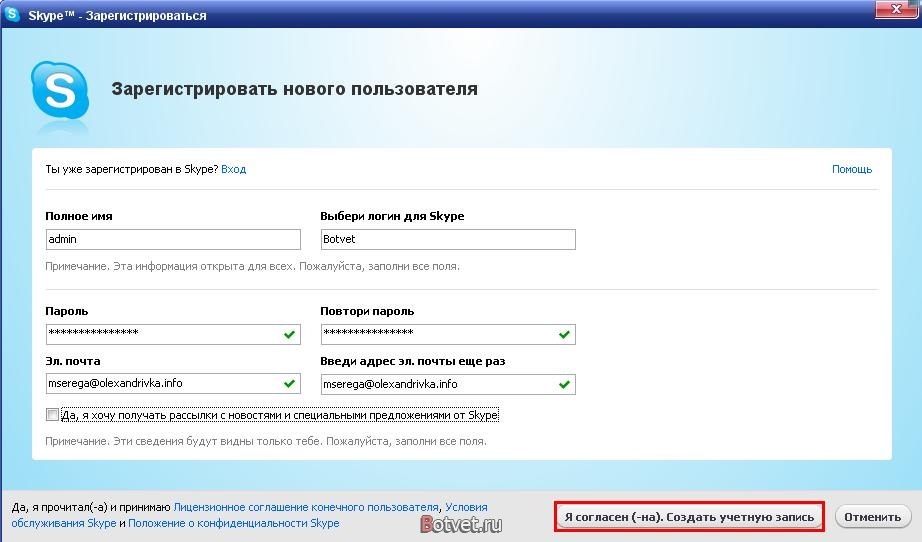922x542 pixels.
Task: Enable the Skype newsletter subscription checkbox
Action: (52, 414)
